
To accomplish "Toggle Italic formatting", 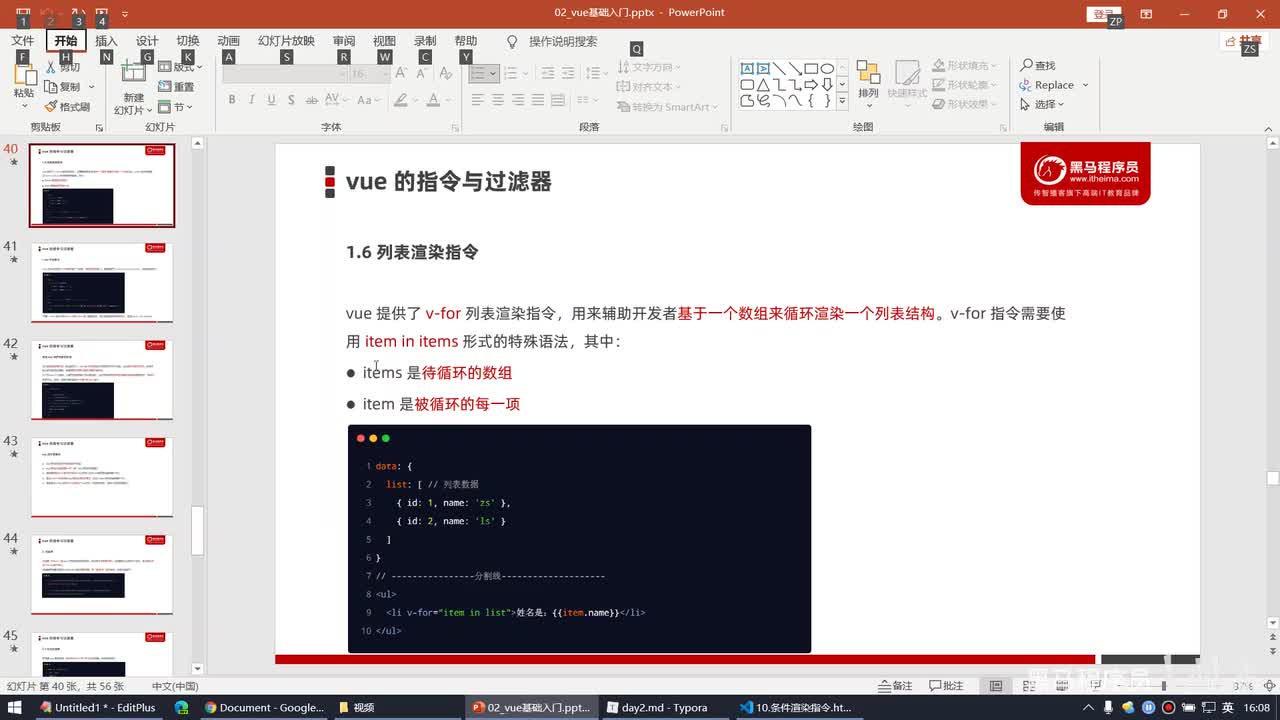I will pos(251,100).
